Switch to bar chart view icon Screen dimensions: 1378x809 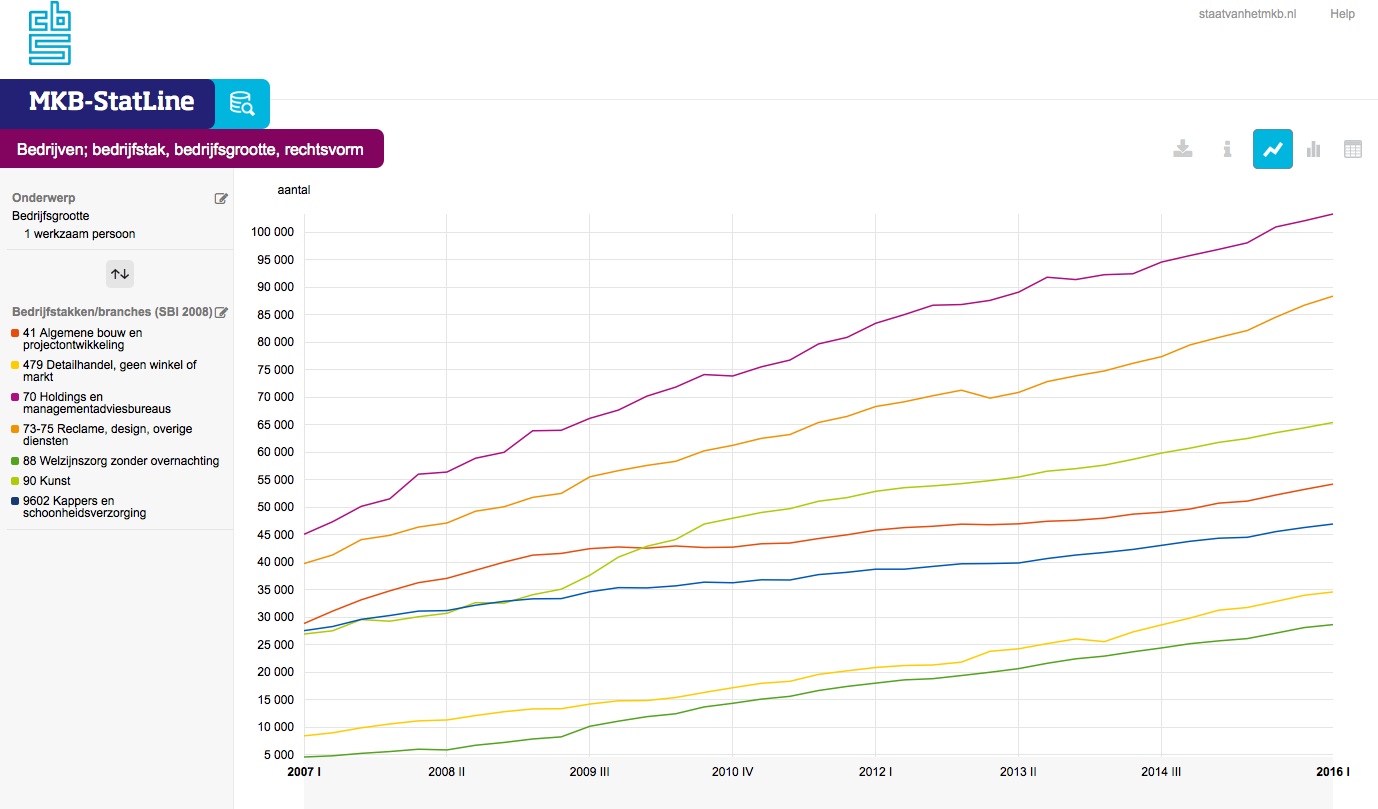pos(1313,149)
